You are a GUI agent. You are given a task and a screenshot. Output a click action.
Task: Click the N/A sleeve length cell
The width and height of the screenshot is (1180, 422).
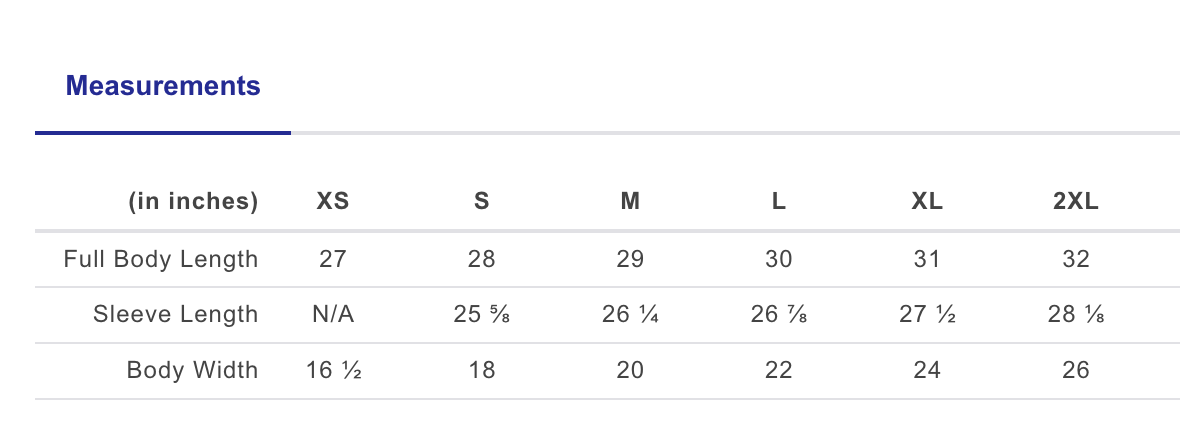pyautogui.click(x=333, y=315)
